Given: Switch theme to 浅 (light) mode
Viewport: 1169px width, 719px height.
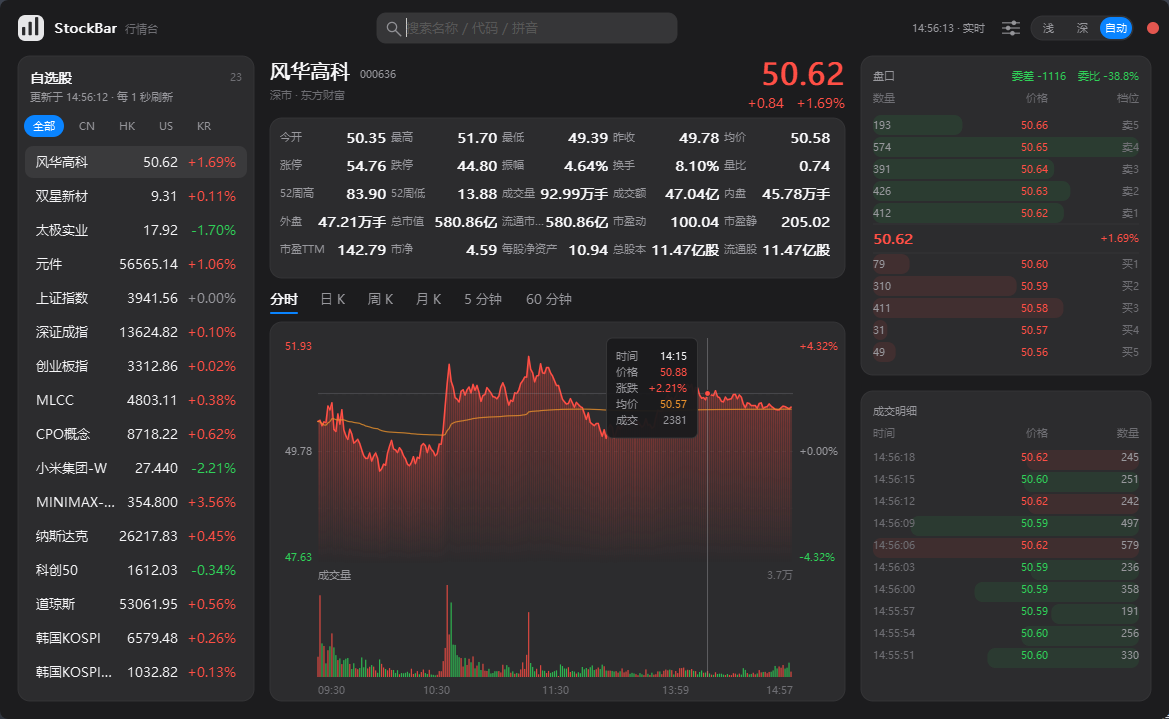Looking at the screenshot, I should point(1048,28).
